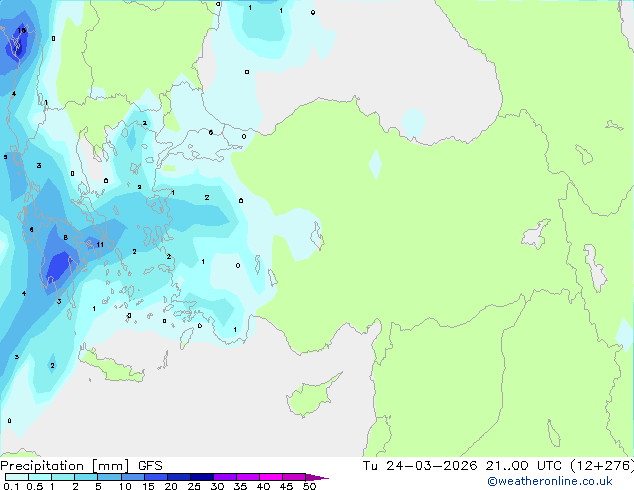The height and width of the screenshot is (490, 634).
Task: Click the precipitation value '16' on map
Action: pos(22,30)
